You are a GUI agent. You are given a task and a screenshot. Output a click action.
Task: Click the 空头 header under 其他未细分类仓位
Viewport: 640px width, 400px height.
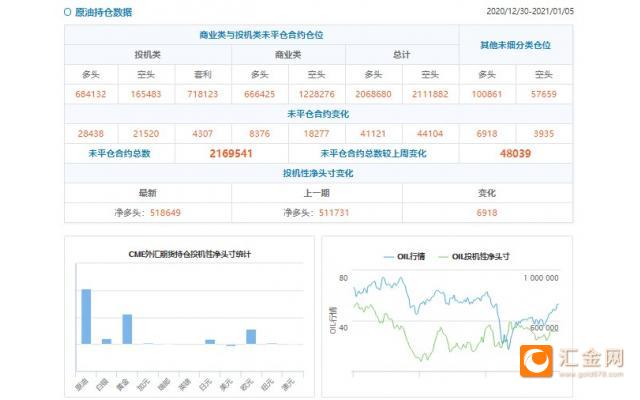[544, 74]
